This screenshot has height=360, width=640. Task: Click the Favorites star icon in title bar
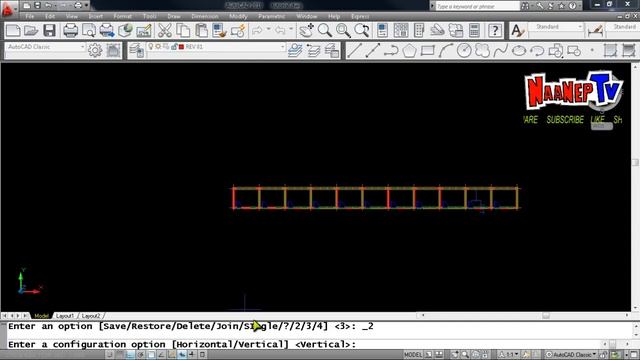(x=562, y=6)
